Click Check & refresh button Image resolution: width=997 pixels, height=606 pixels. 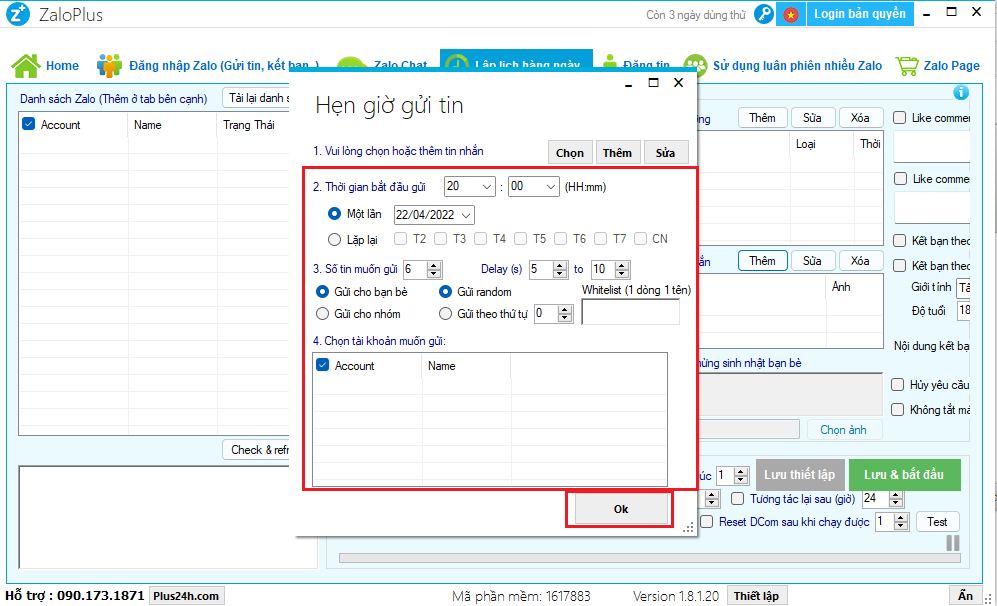(257, 450)
